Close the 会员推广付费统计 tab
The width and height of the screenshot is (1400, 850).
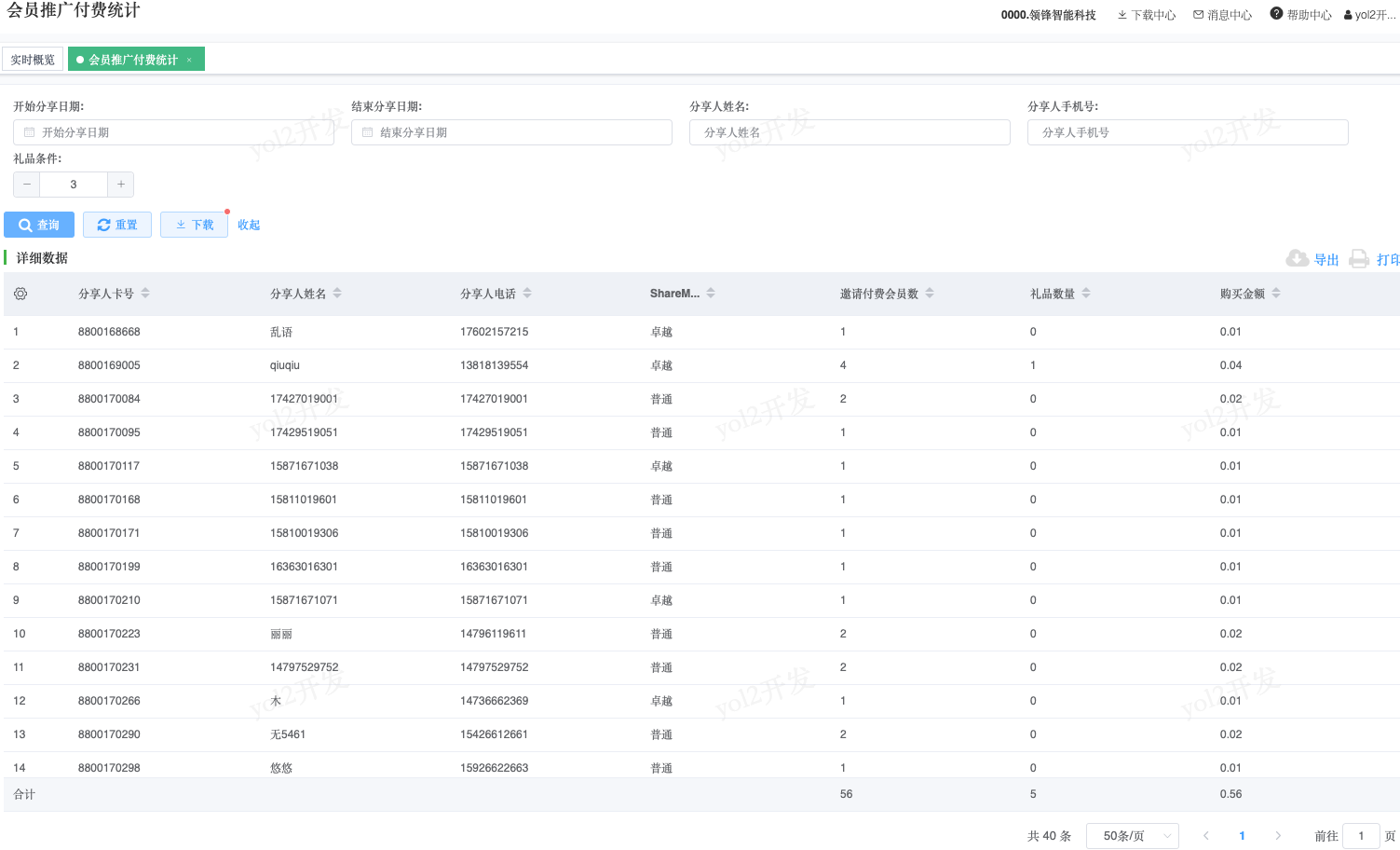[189, 60]
